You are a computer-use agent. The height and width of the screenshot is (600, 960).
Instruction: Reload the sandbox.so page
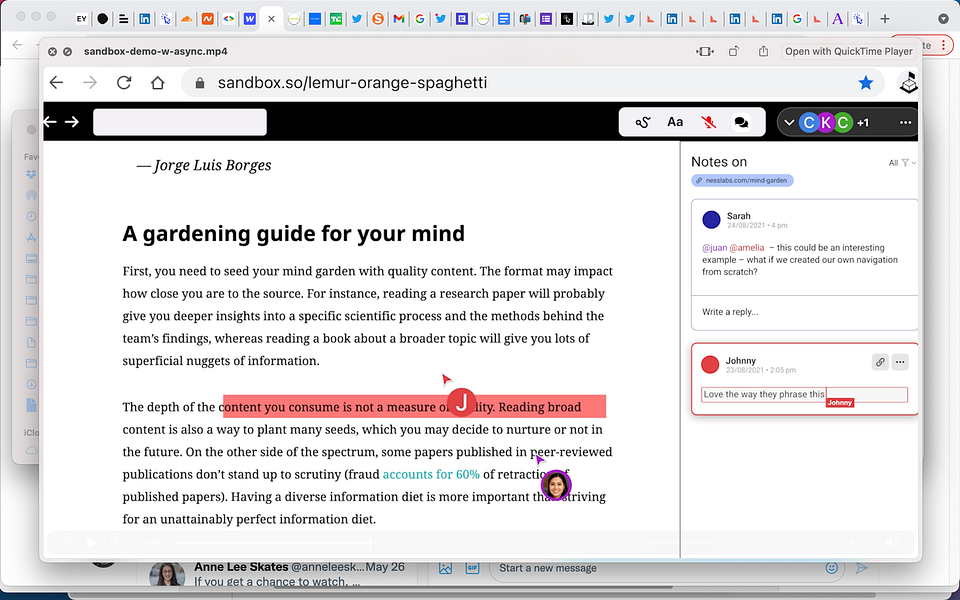[x=124, y=83]
